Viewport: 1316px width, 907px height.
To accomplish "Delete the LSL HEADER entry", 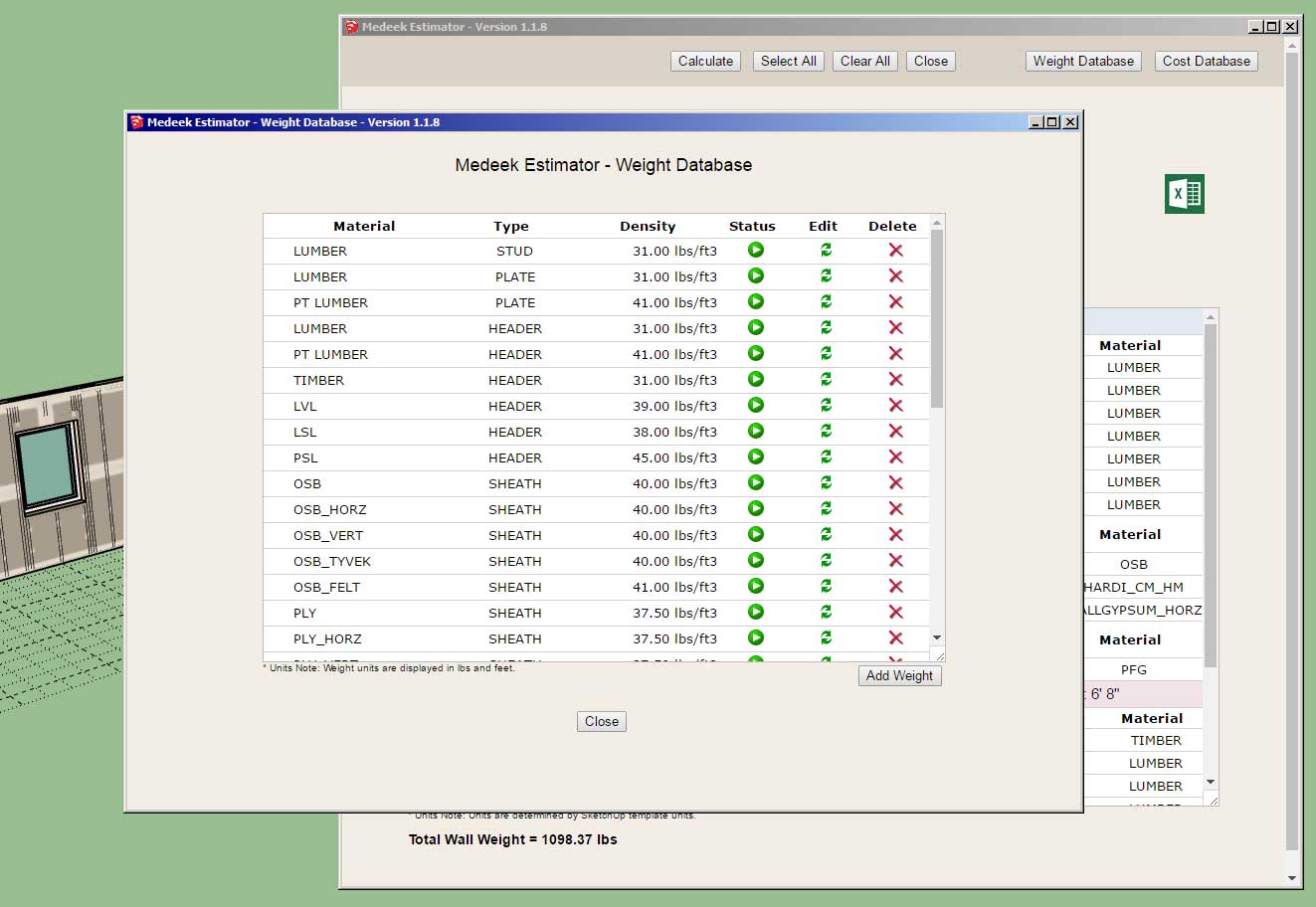I will (x=895, y=432).
